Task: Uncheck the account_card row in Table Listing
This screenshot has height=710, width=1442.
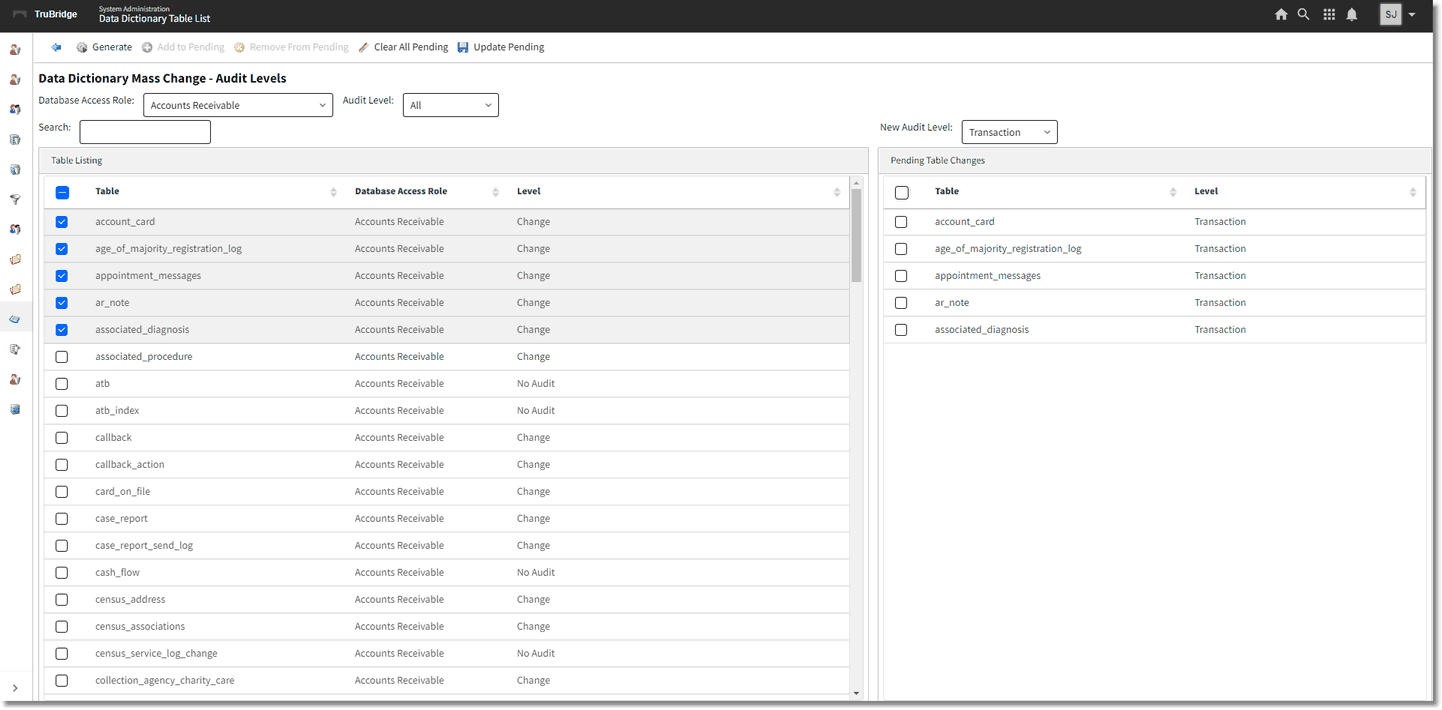Action: point(62,222)
